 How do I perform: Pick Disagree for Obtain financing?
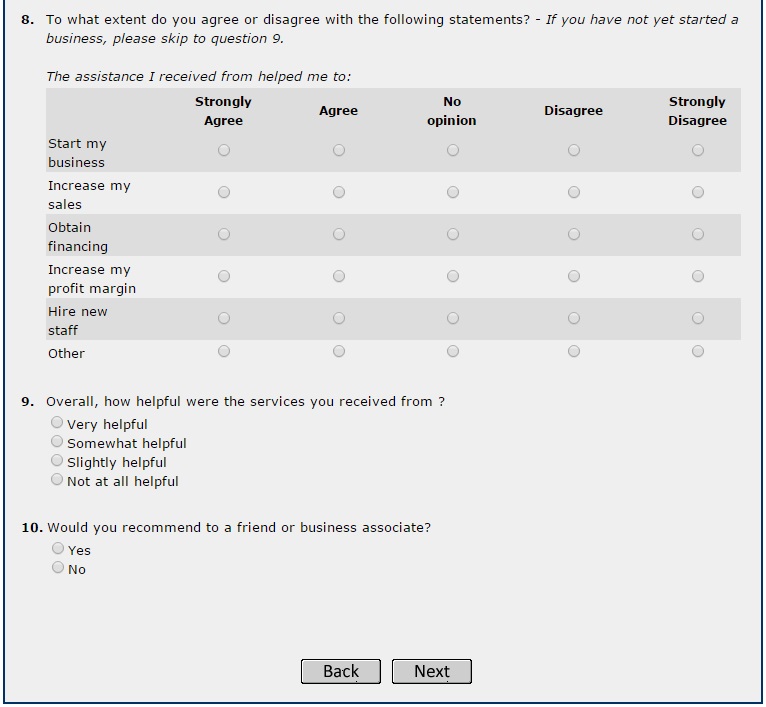pos(574,235)
